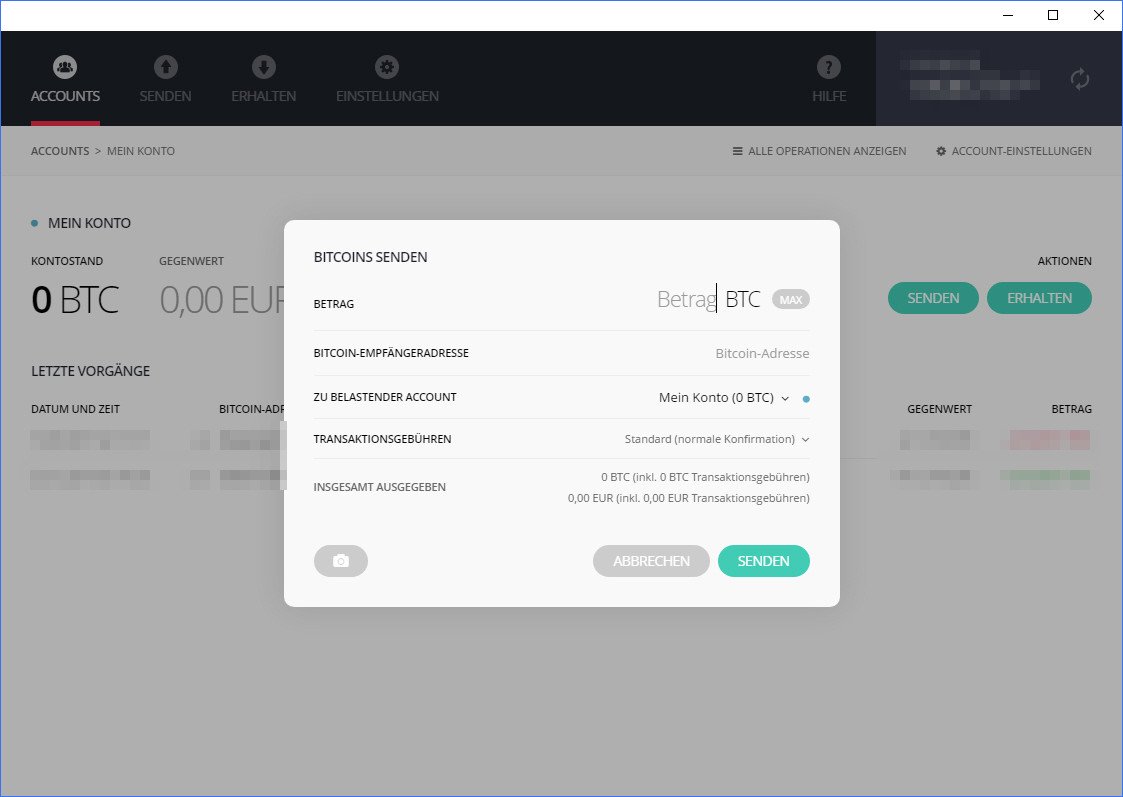
Task: Click the Account-Einstellungen gear icon
Action: coord(941,151)
